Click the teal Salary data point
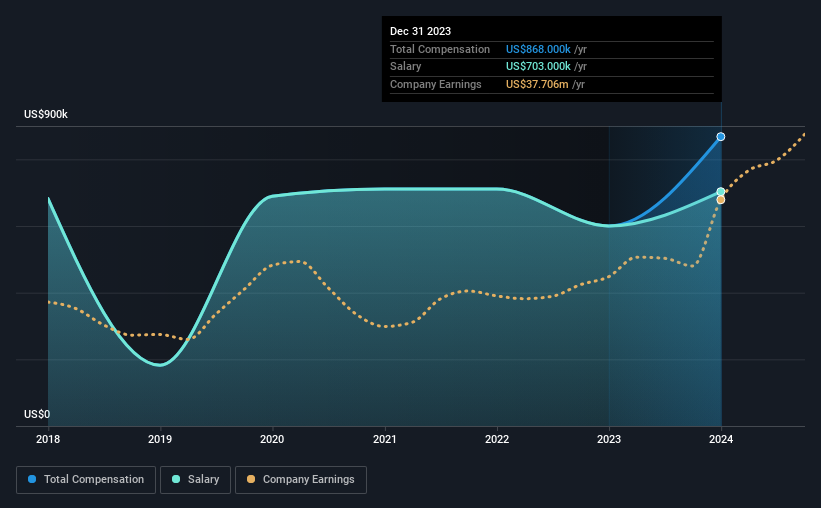821x508 pixels. 720,192
